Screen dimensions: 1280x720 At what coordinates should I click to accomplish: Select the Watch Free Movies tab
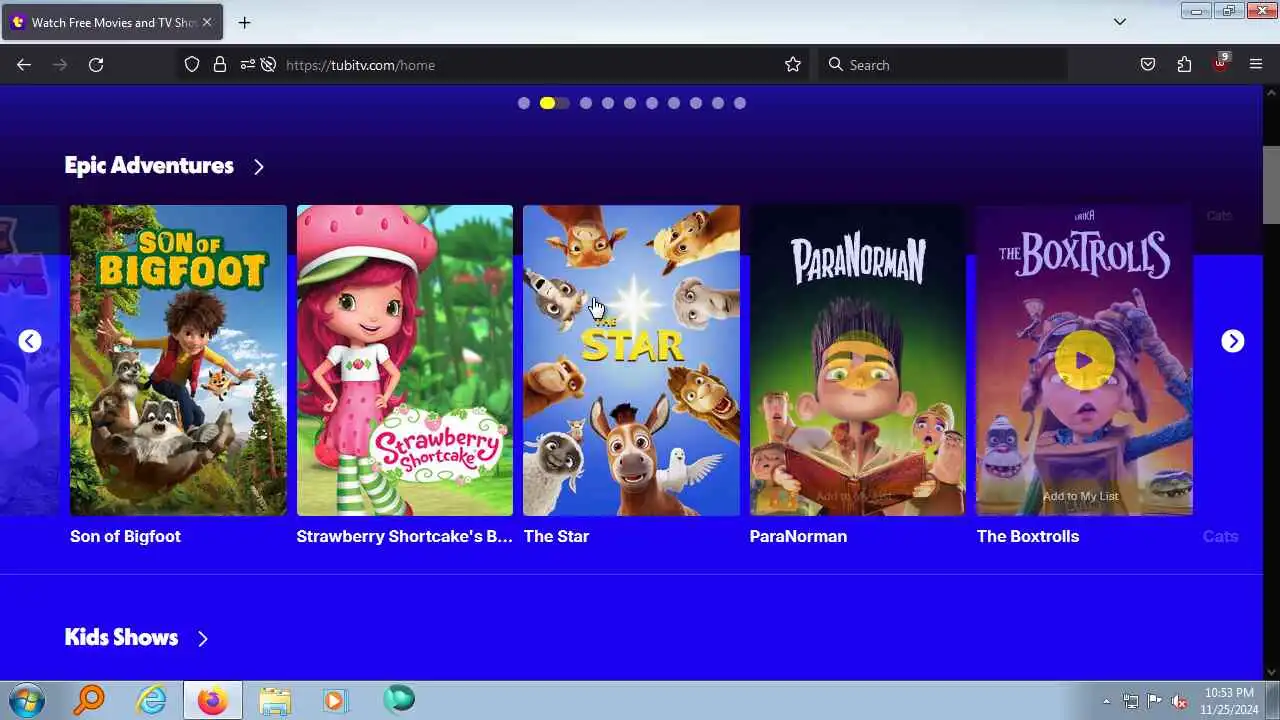[112, 22]
